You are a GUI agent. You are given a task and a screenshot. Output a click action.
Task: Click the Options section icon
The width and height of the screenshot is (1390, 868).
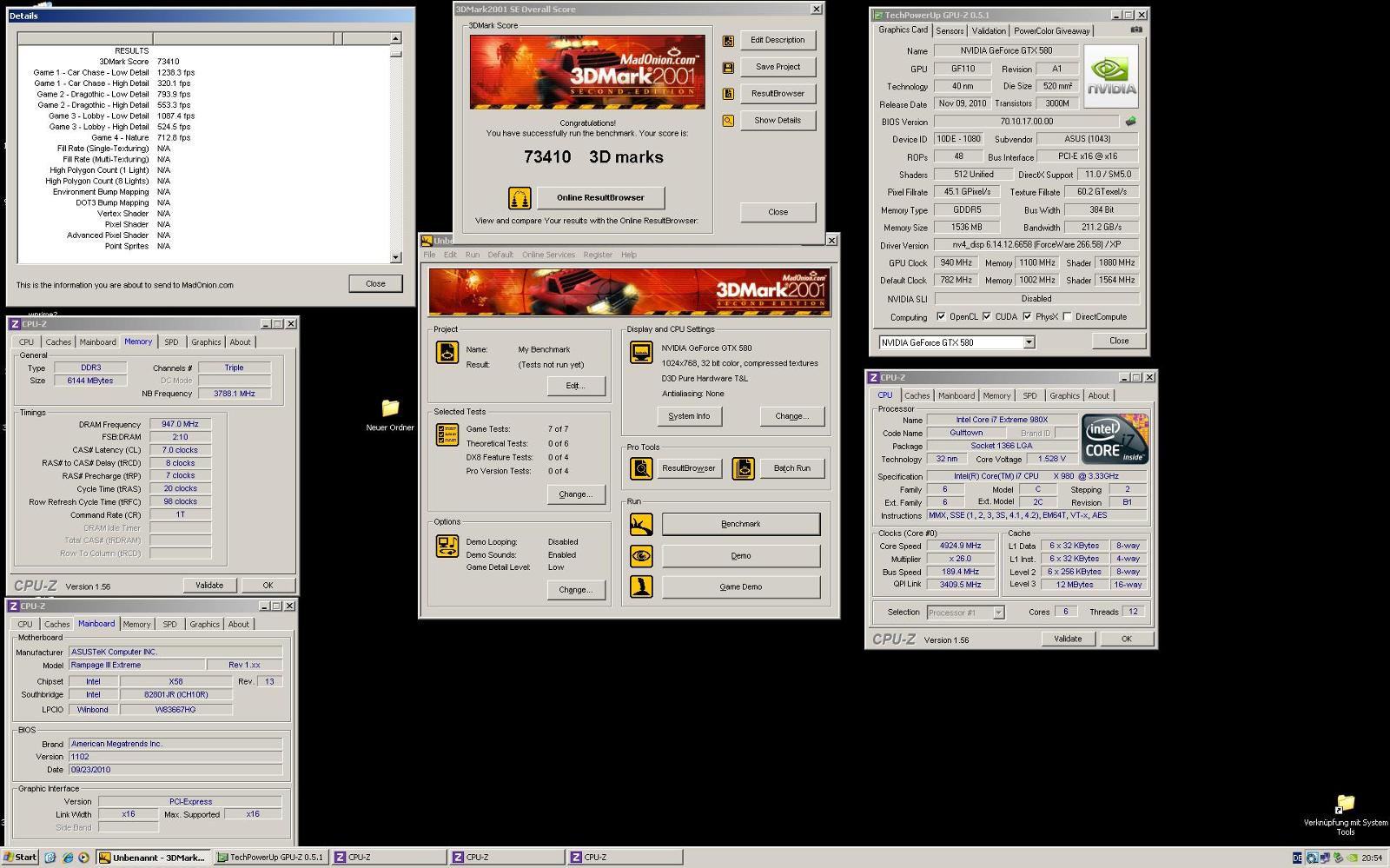(447, 546)
